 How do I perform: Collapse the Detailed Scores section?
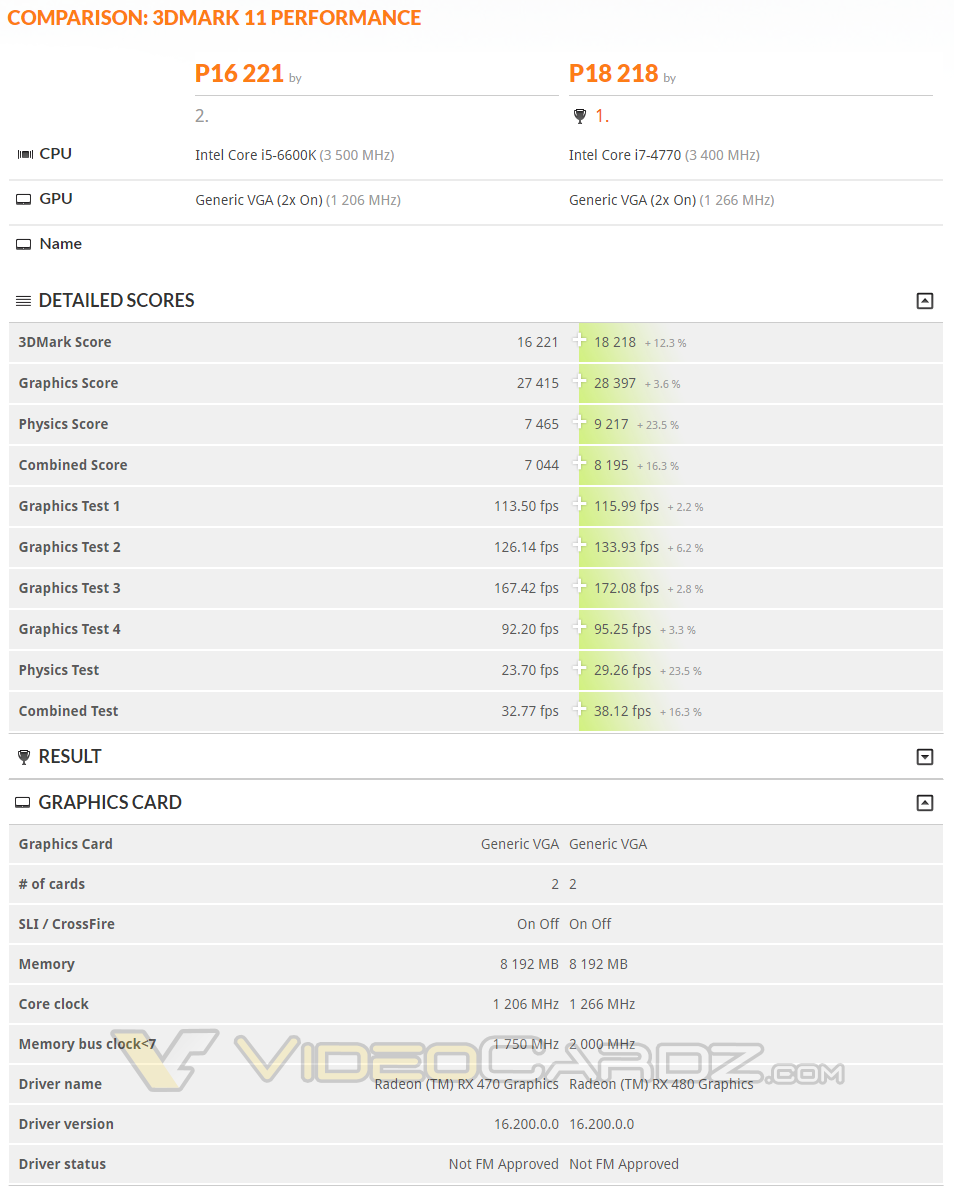point(925,301)
